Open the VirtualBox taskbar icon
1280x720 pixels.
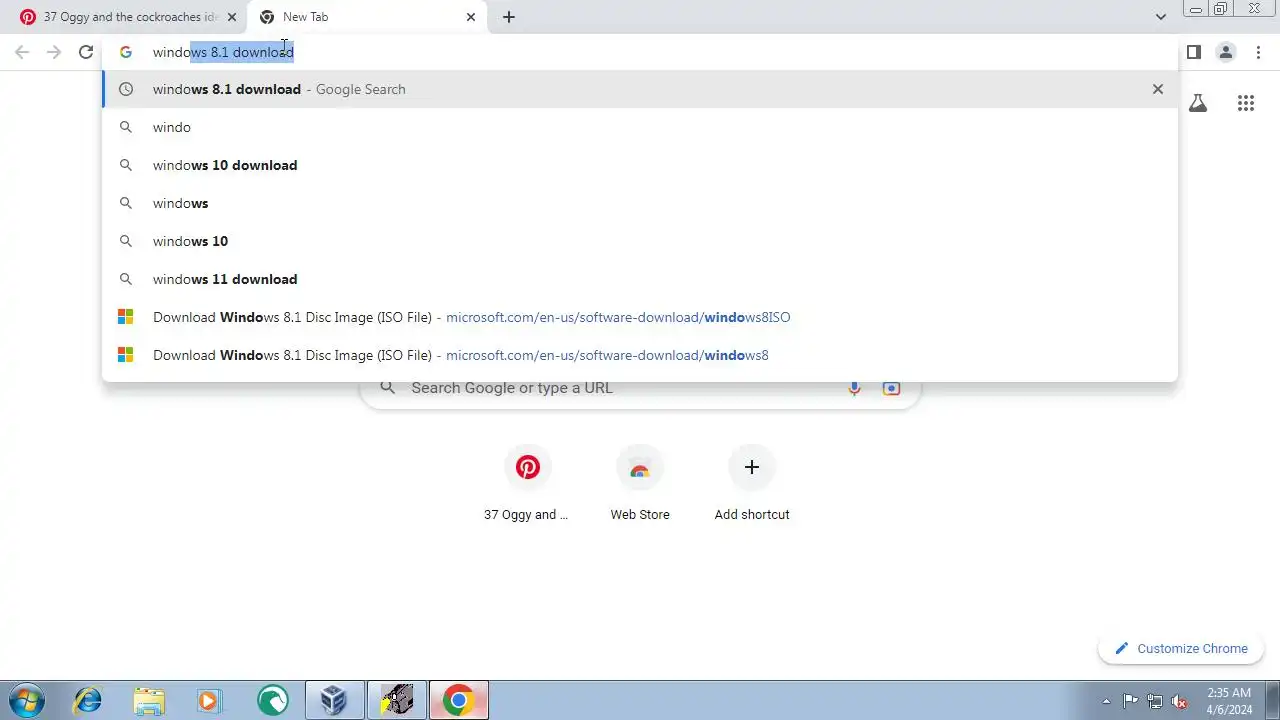pos(334,700)
